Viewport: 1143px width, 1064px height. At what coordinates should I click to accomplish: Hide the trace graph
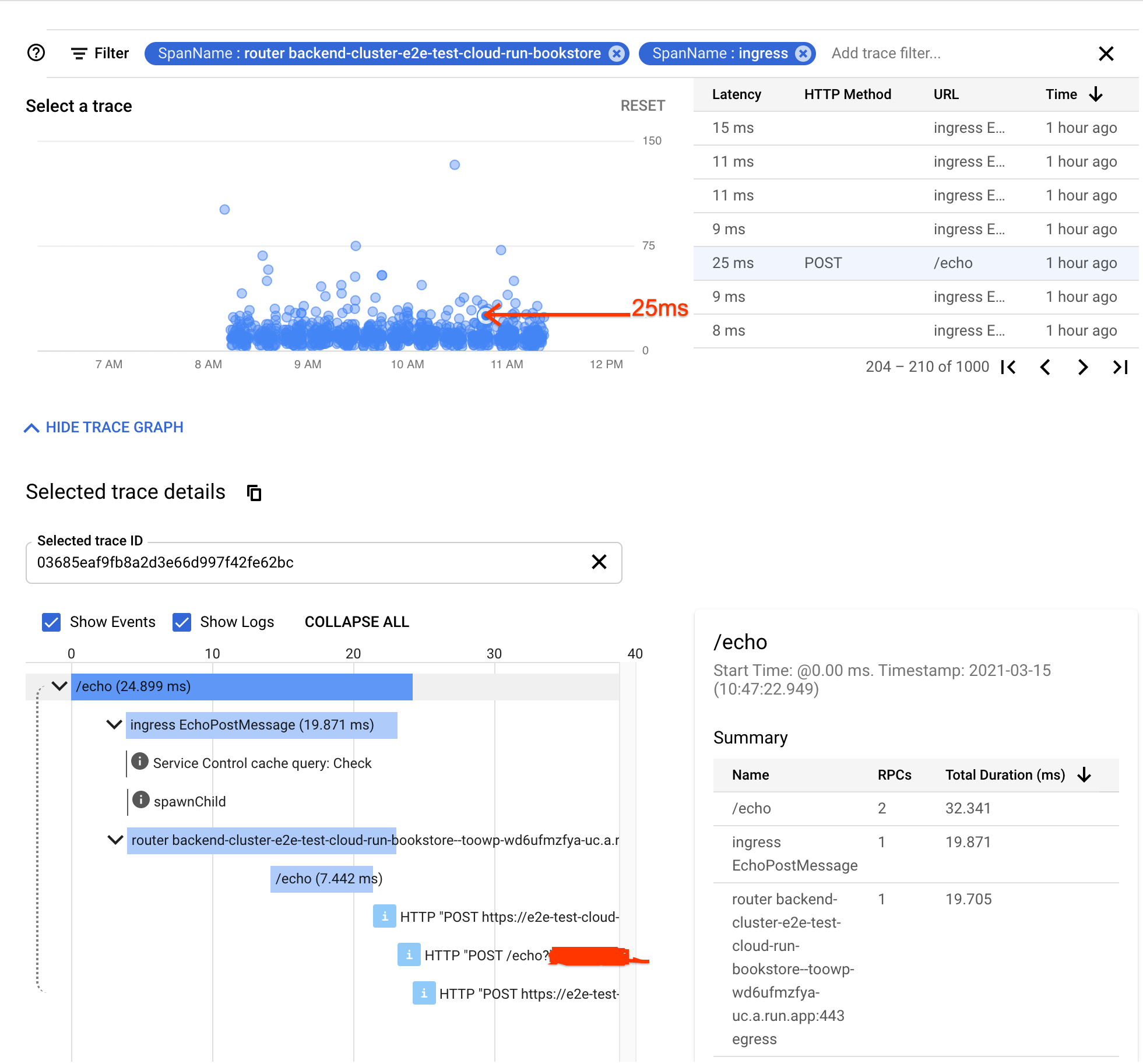103,427
